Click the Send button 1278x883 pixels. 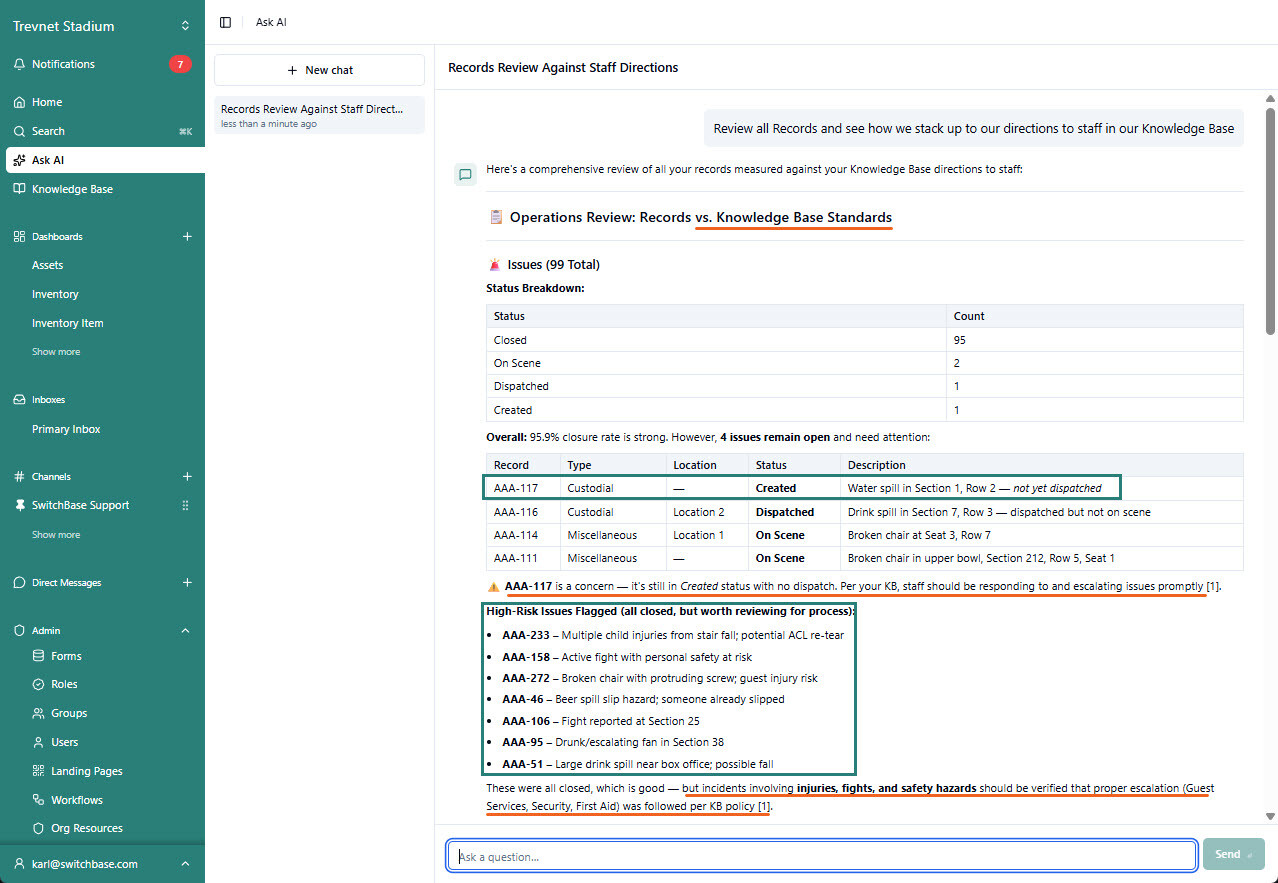pyautogui.click(x=1233, y=855)
